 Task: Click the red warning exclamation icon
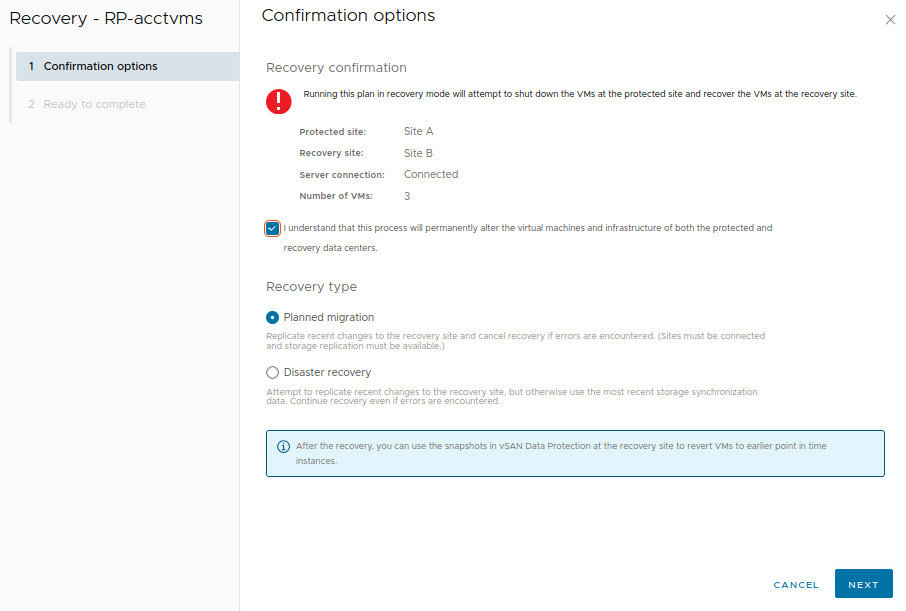[278, 101]
